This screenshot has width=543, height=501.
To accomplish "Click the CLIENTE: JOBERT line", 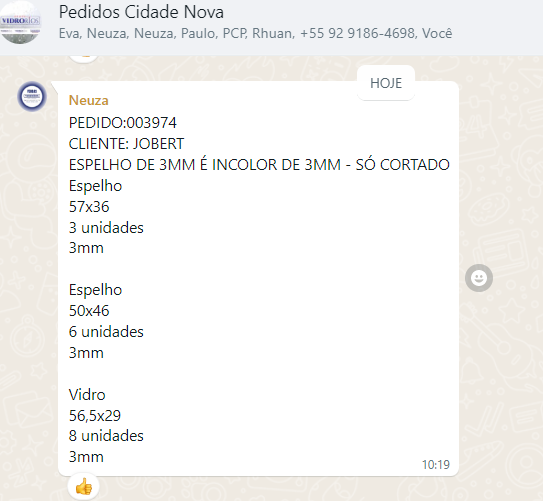I will (x=126, y=144).
